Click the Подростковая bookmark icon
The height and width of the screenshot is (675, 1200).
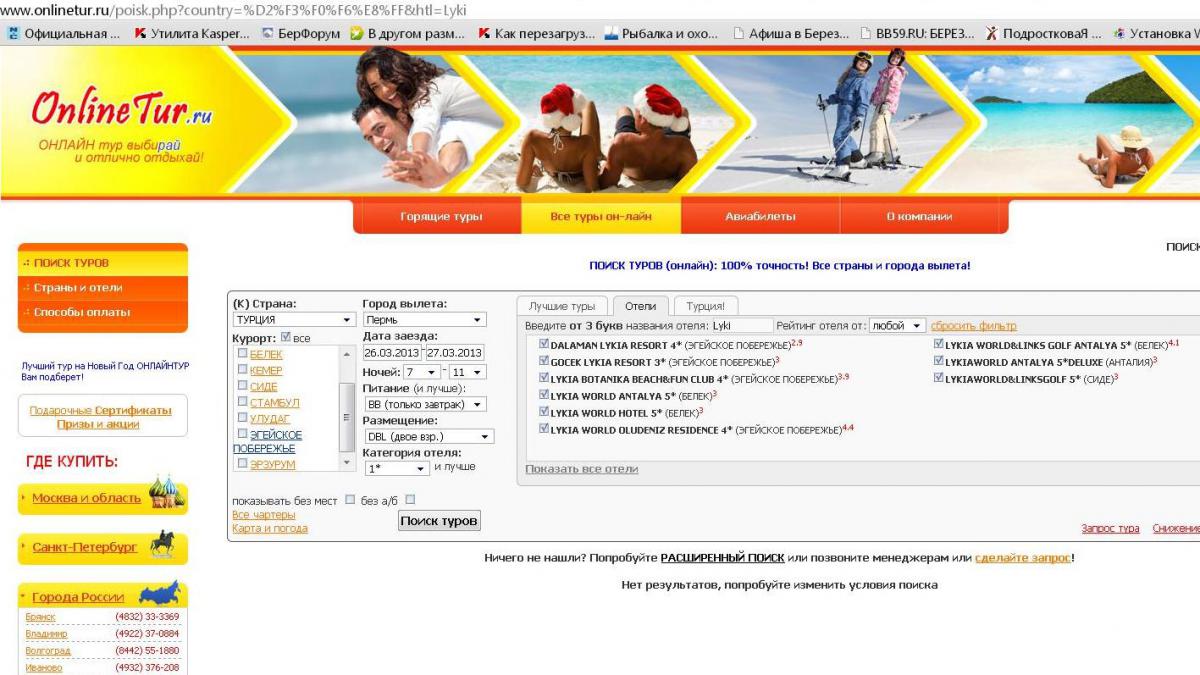991,33
